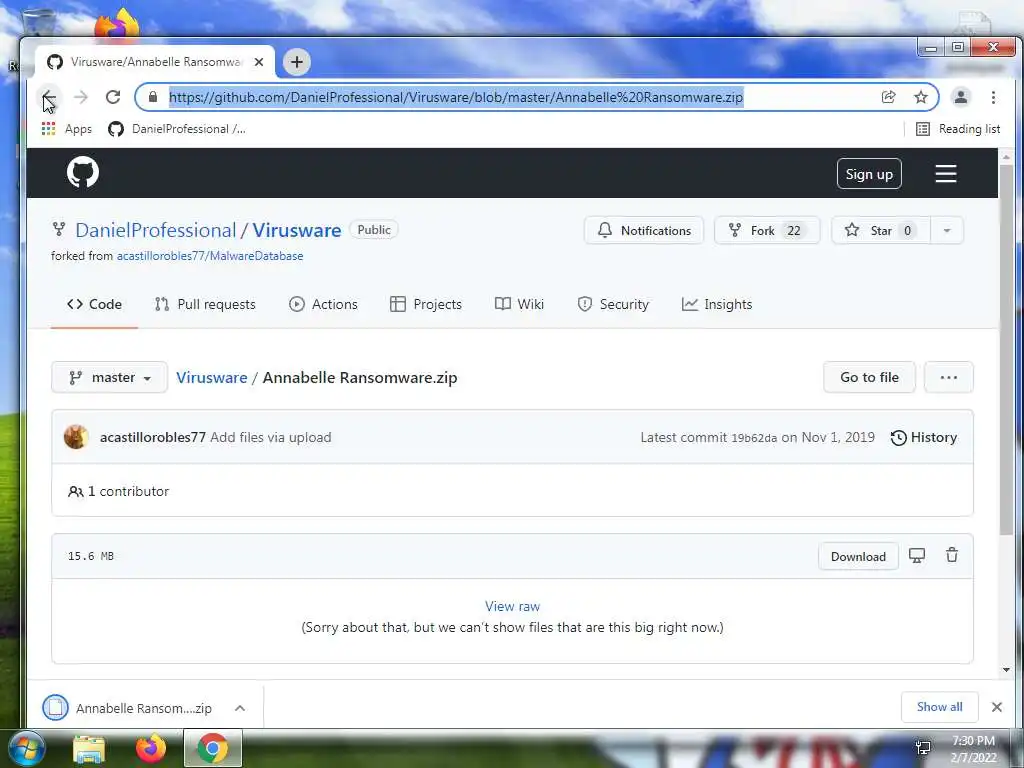1024x768 pixels.
Task: Click the acastillorobles77 avatar image
Action: [76, 437]
